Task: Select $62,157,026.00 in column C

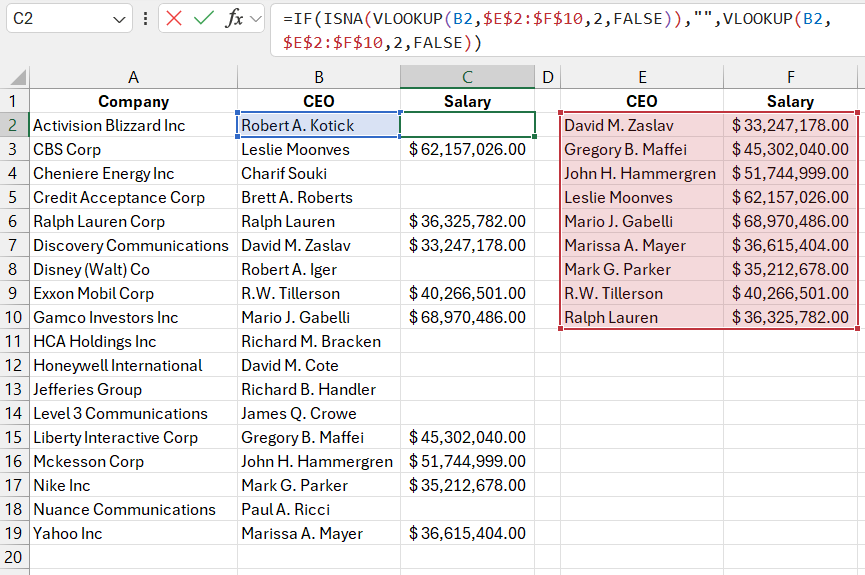Action: pyautogui.click(x=467, y=149)
